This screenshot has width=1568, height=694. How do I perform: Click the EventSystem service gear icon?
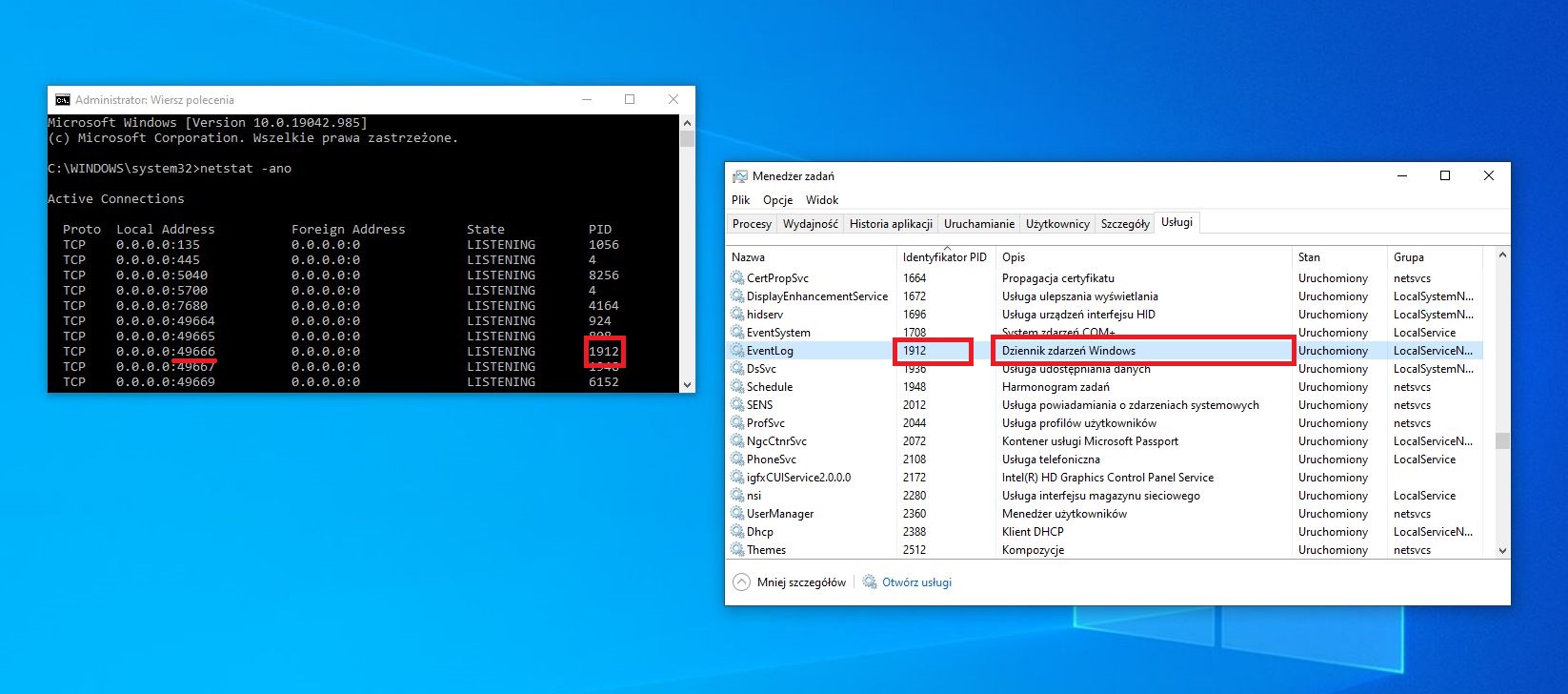point(737,333)
